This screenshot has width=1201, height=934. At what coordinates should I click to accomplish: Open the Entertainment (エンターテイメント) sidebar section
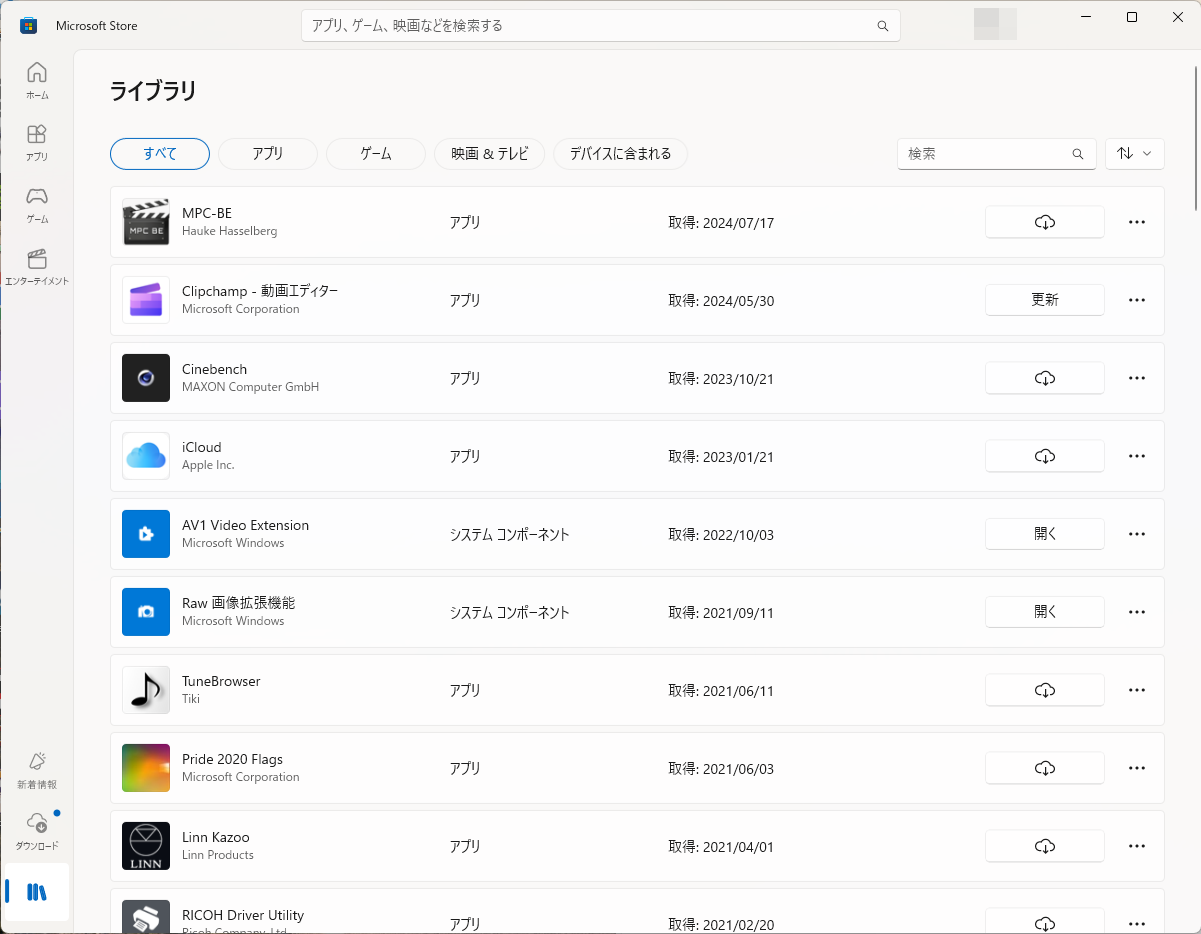(37, 267)
